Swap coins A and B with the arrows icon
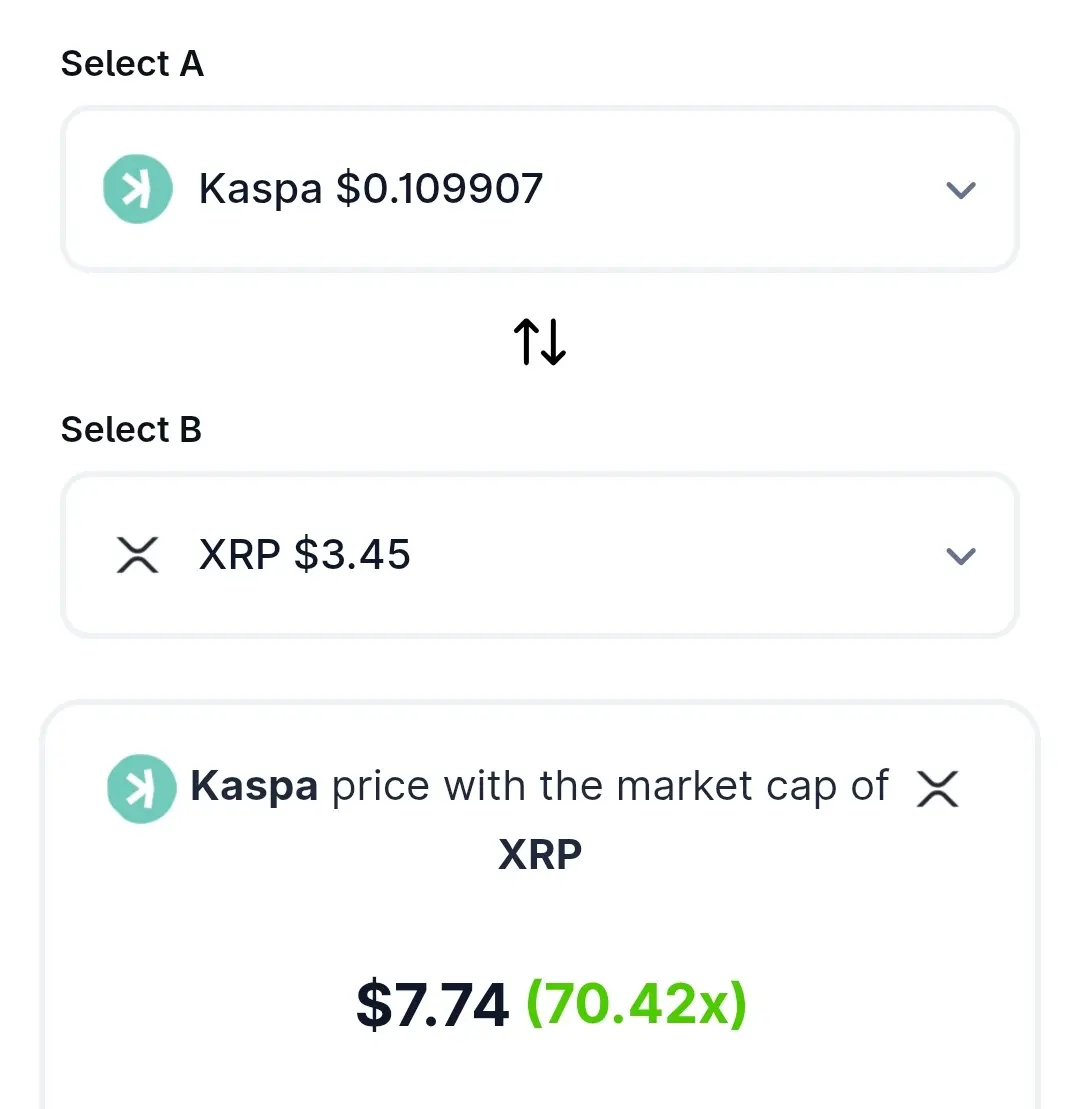The width and height of the screenshot is (1080, 1109). (540, 342)
